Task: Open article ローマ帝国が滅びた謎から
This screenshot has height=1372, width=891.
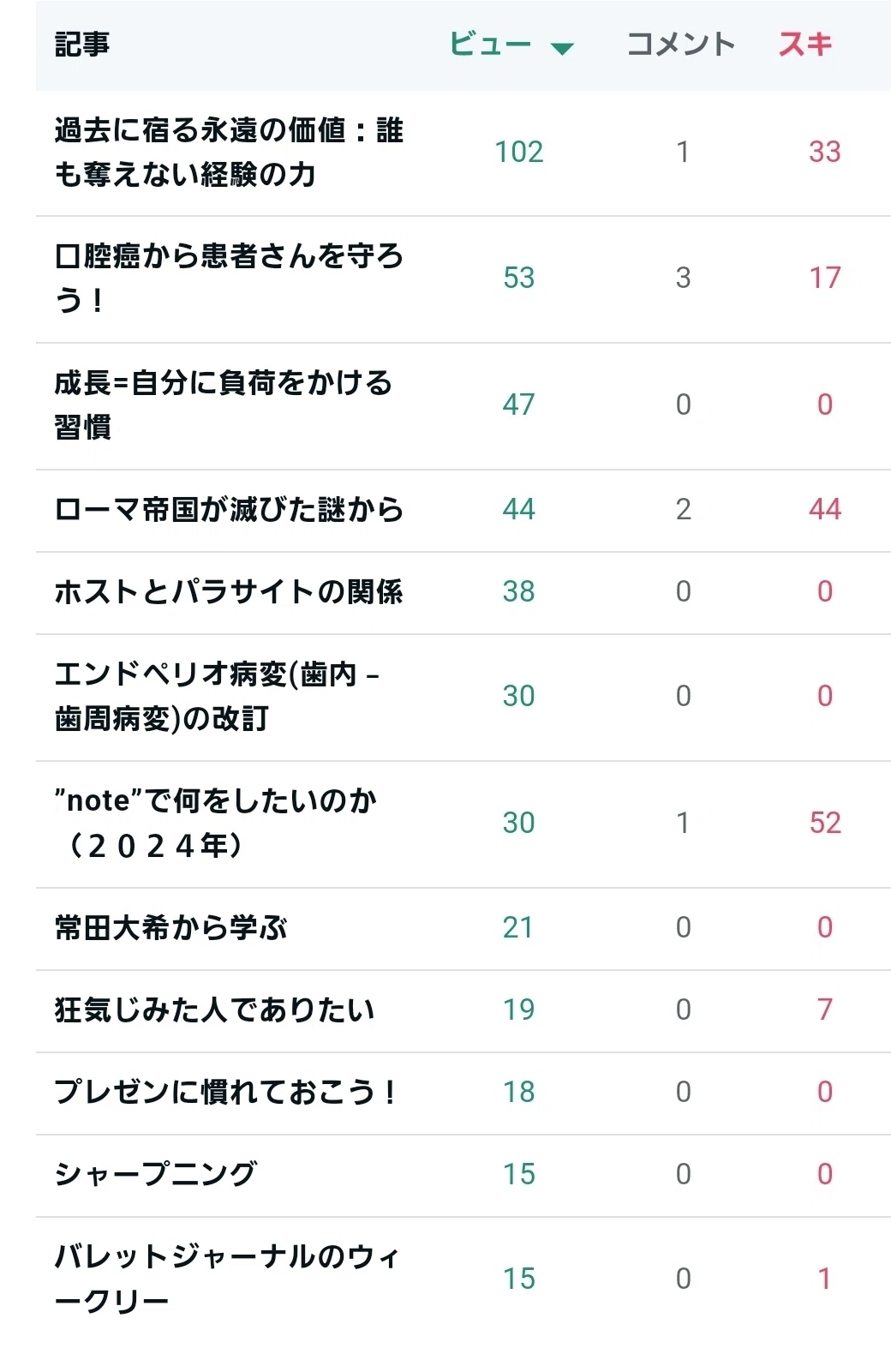Action: pos(229,510)
